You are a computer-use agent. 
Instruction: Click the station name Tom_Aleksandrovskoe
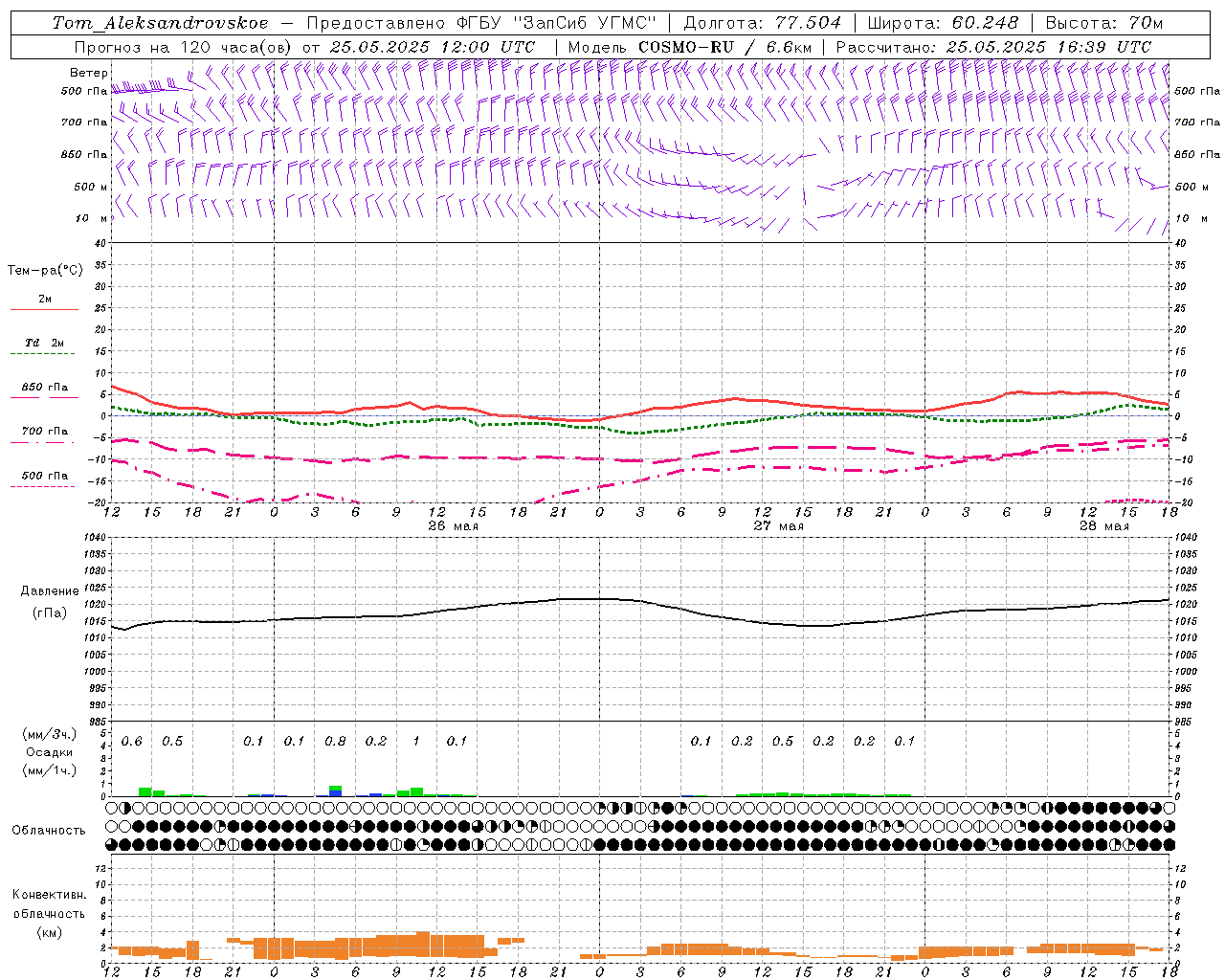click(x=161, y=23)
